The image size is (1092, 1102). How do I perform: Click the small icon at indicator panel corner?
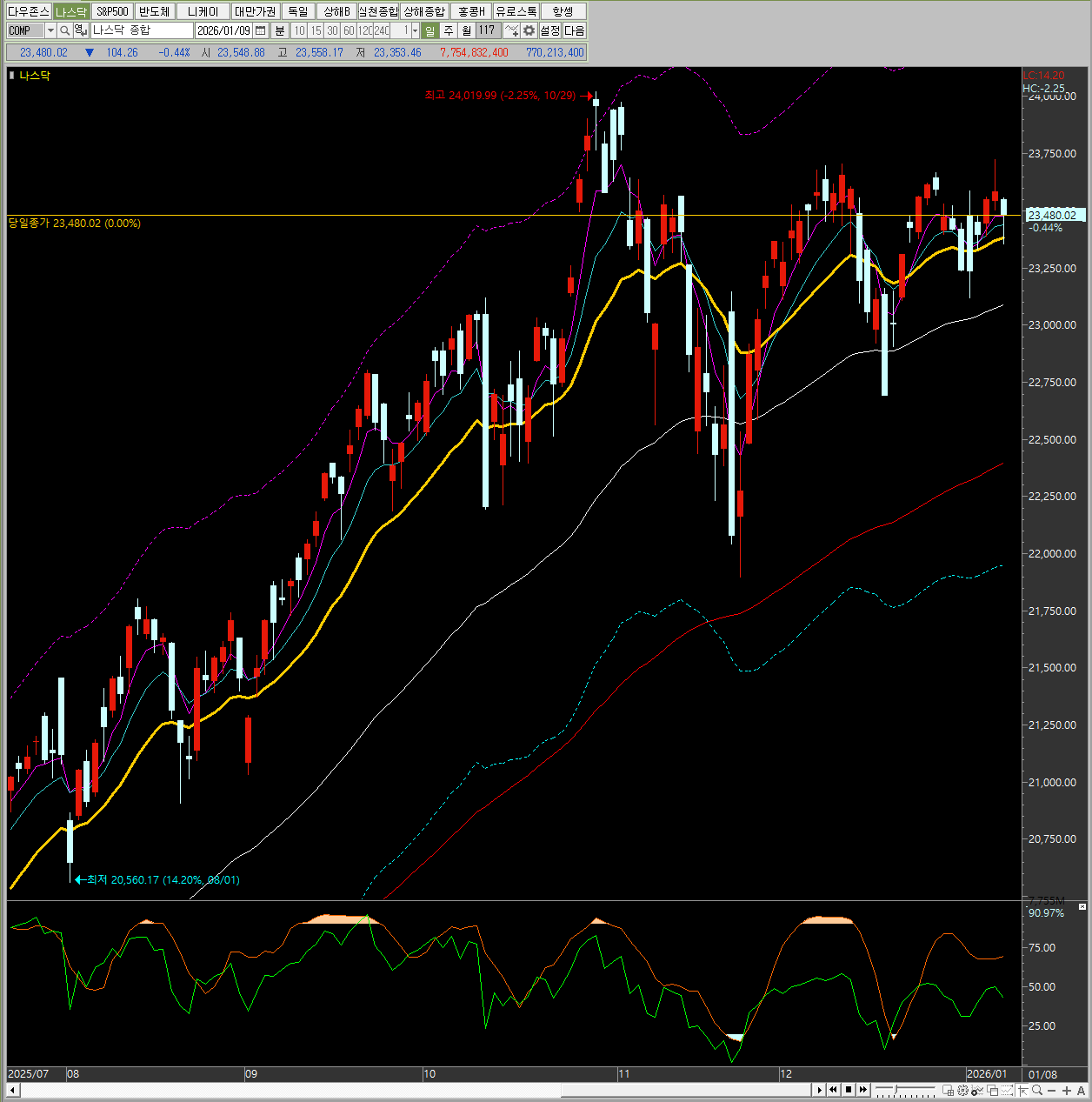(x=1082, y=906)
